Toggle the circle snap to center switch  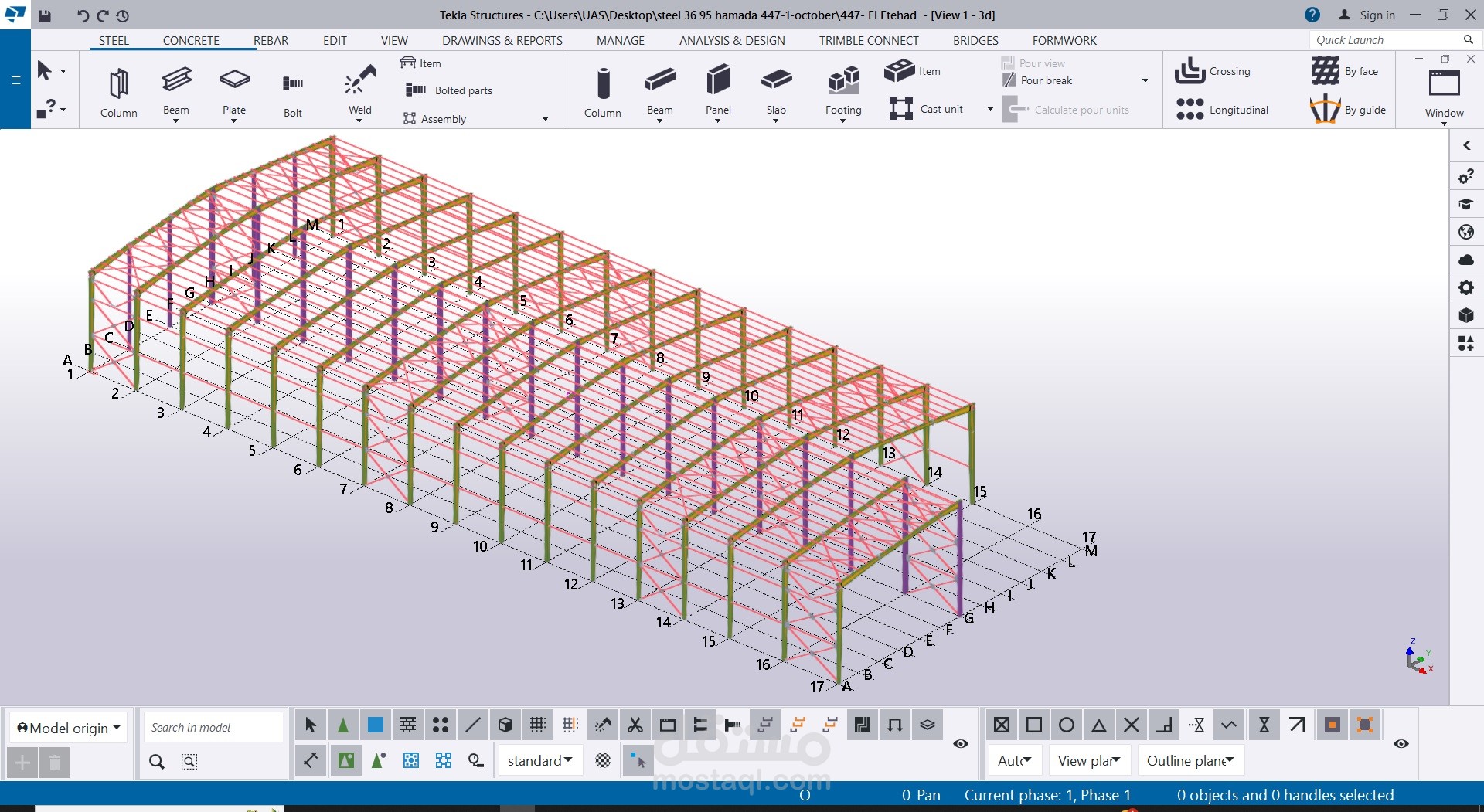pyautogui.click(x=1067, y=725)
